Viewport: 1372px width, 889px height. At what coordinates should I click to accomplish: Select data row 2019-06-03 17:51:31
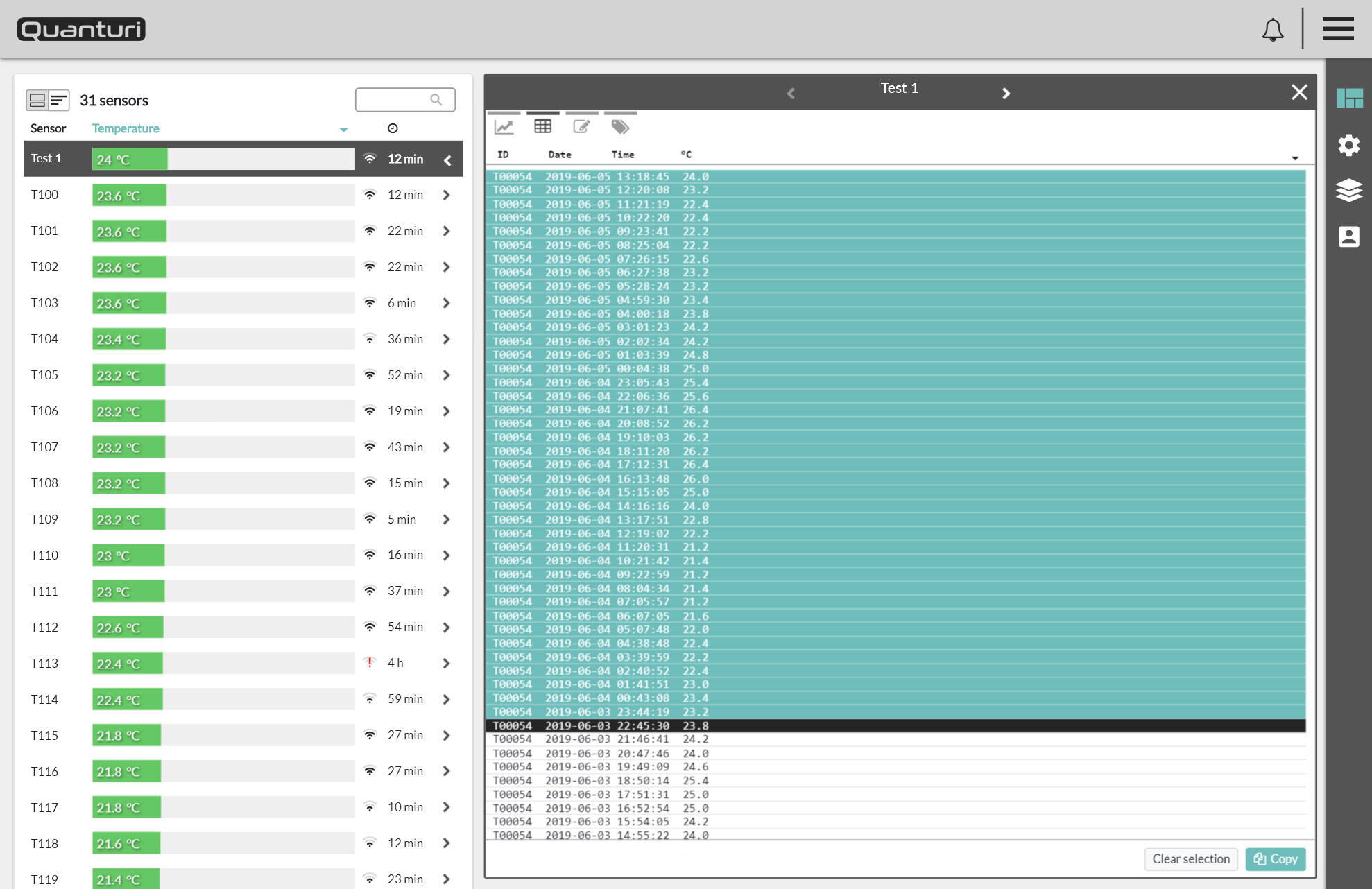[895, 795]
